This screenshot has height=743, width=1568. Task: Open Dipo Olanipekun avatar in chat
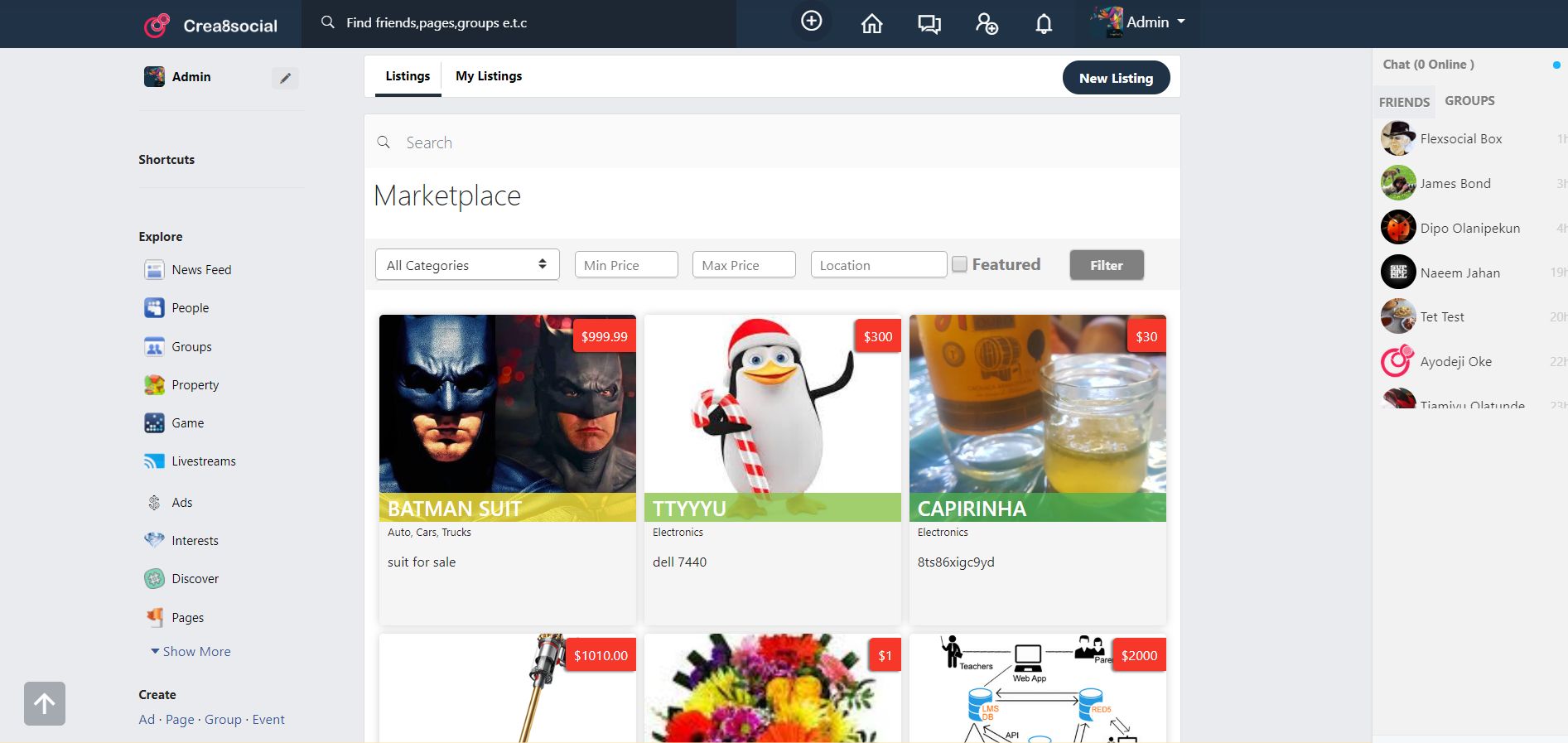click(x=1398, y=228)
